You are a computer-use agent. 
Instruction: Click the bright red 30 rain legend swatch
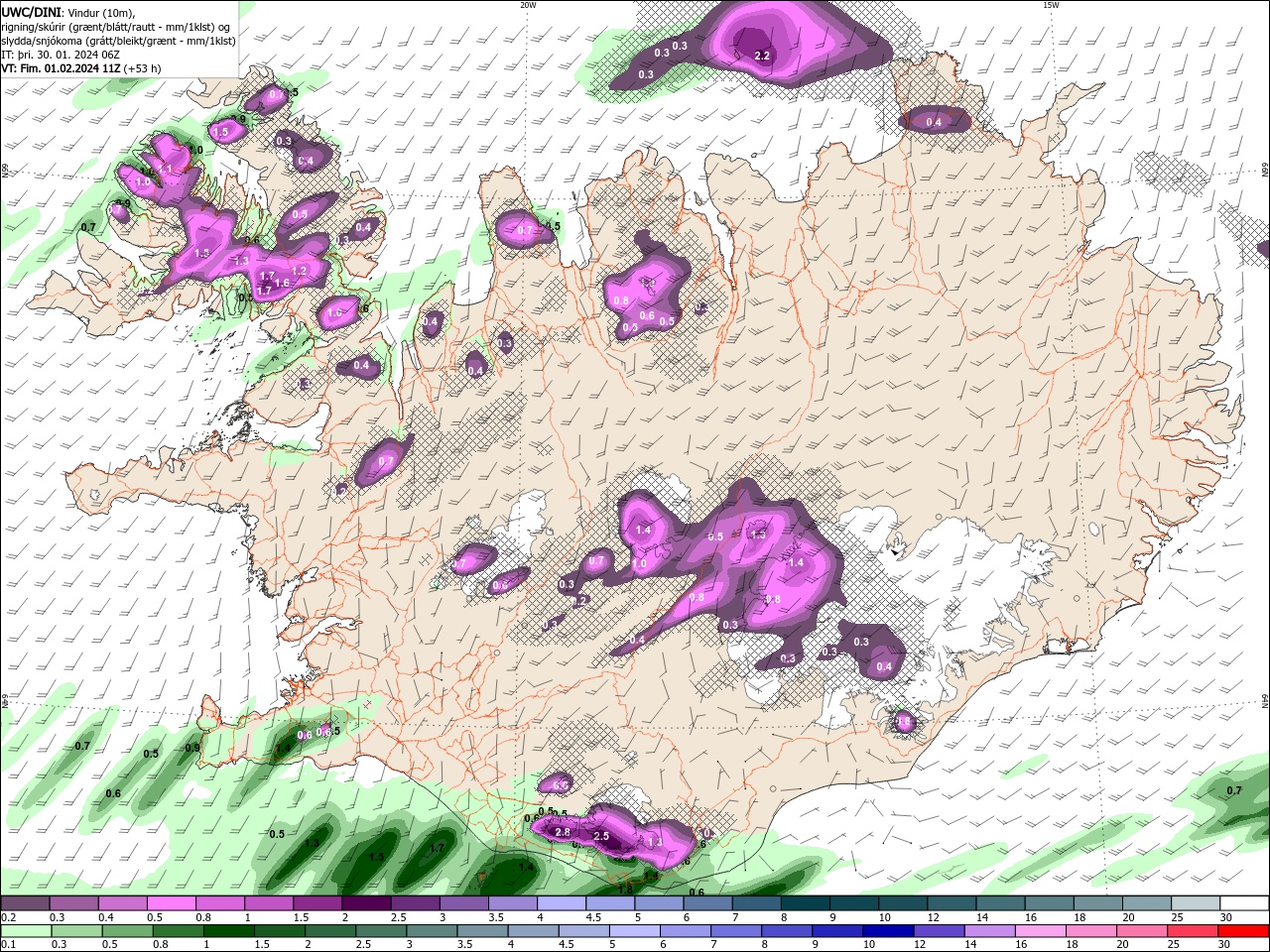point(1244,931)
